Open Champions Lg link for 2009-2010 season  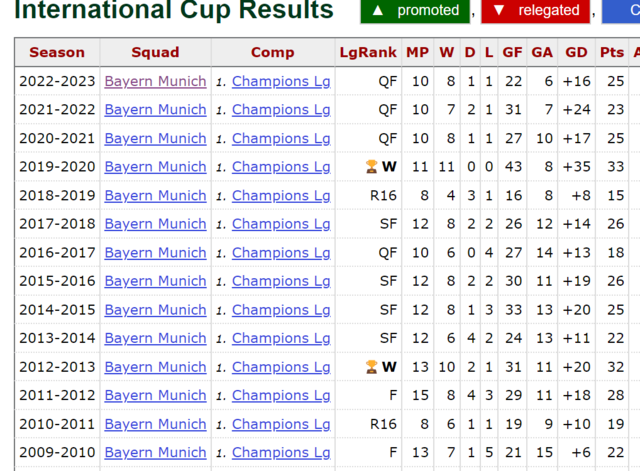(281, 453)
